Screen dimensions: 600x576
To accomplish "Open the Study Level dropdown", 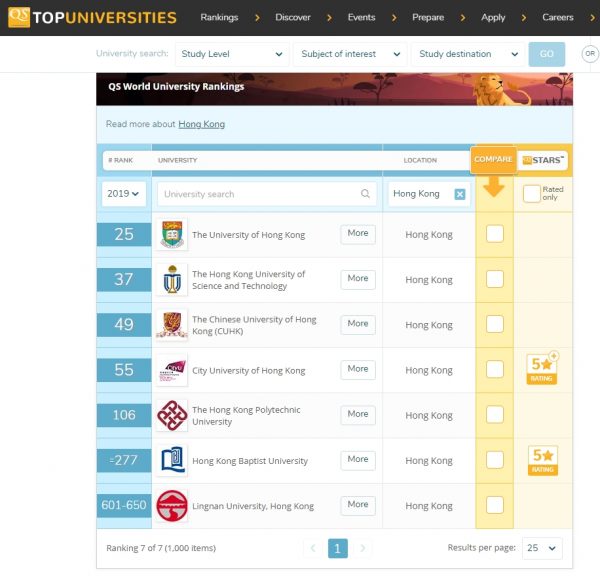I will (x=232, y=54).
